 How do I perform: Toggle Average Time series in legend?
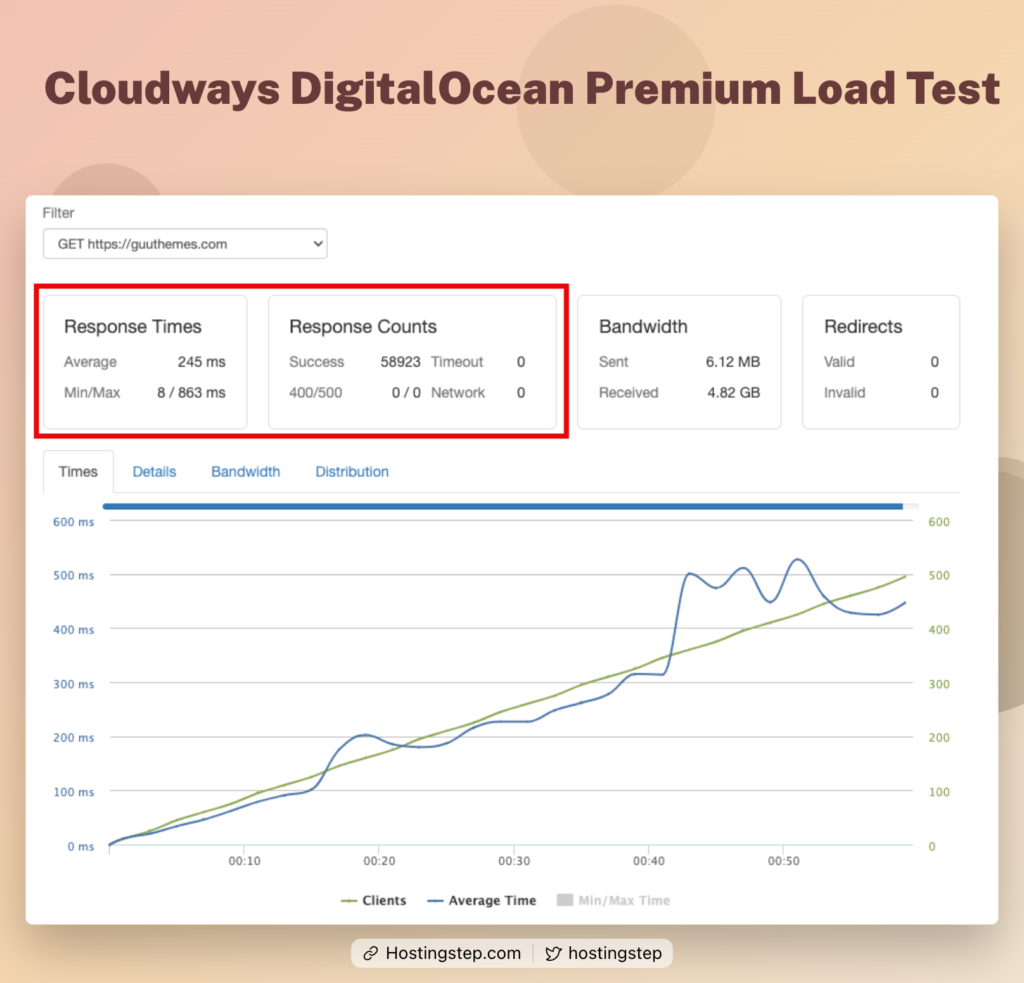(x=482, y=900)
